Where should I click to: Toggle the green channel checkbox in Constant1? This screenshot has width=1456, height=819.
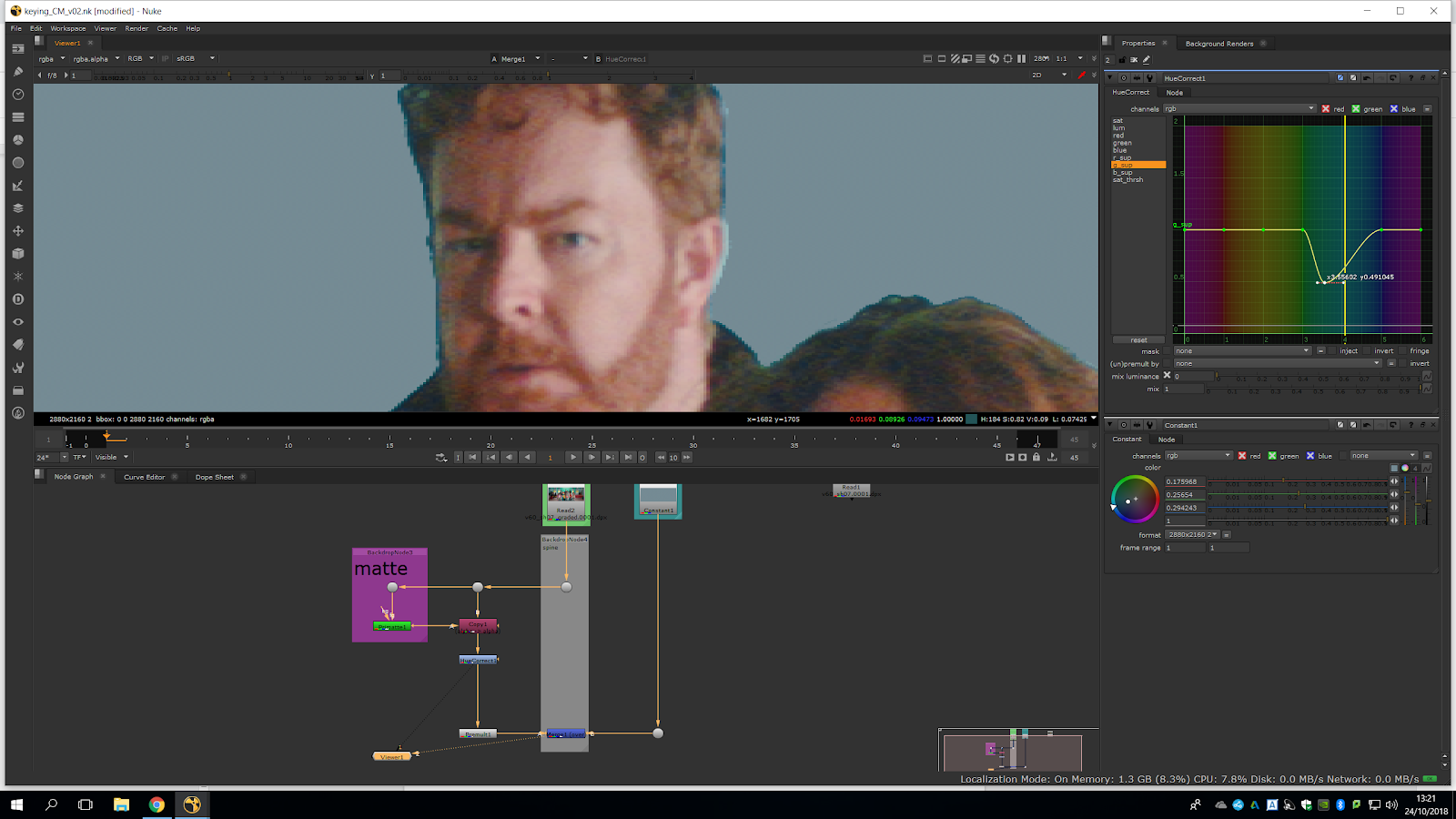(x=1272, y=456)
